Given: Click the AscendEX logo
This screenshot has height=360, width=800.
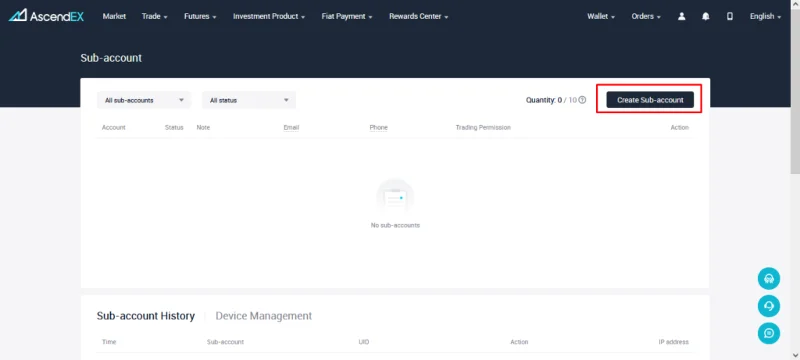Looking at the screenshot, I should (x=46, y=16).
